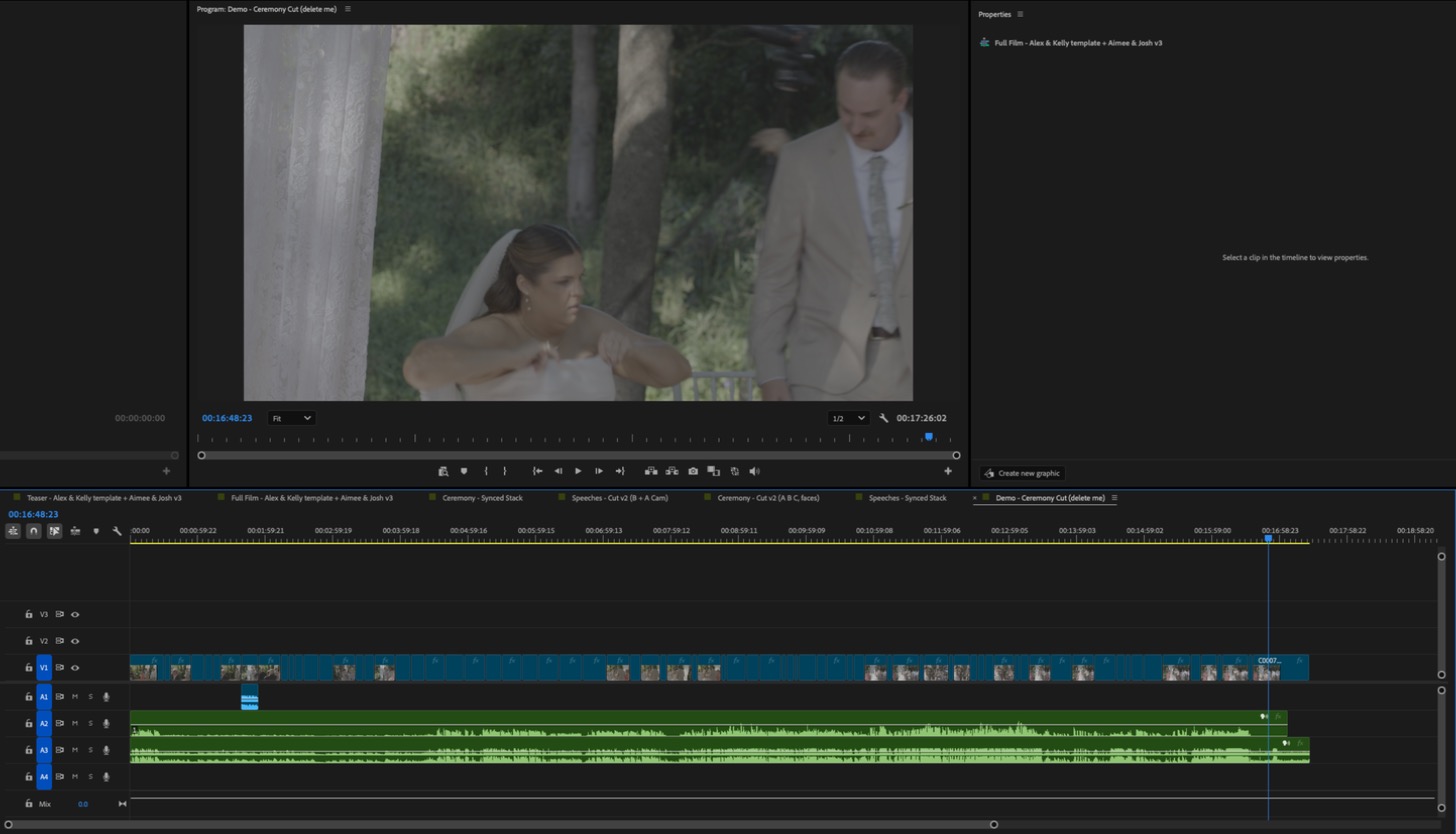Switch to Ceremony - Synced Stack tab
Image resolution: width=1456 pixels, height=834 pixels.
point(482,498)
